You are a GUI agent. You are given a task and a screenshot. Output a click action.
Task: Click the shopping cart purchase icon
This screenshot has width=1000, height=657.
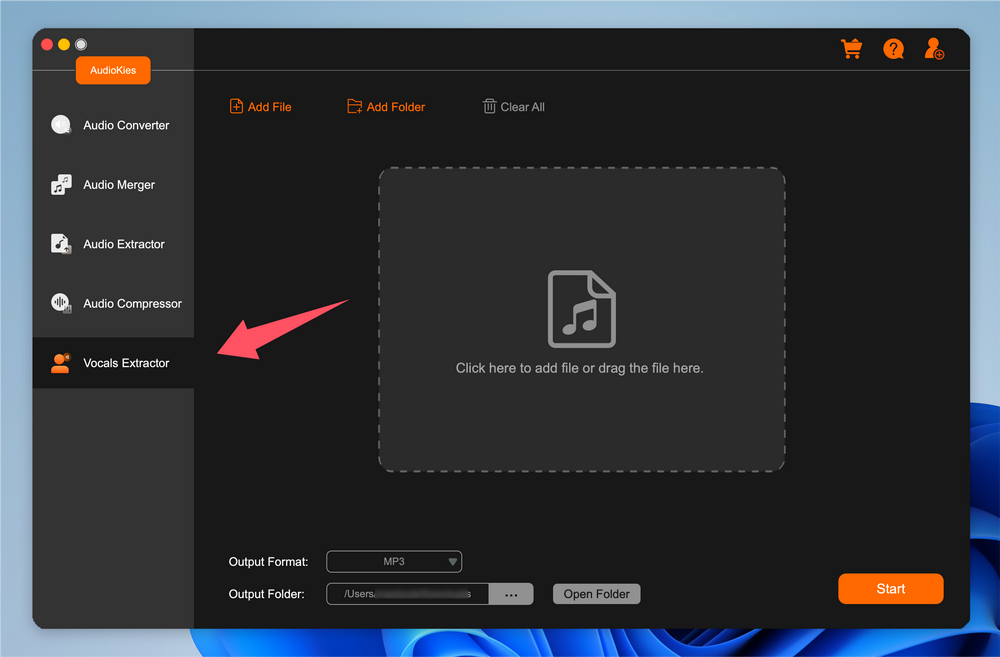tap(851, 49)
